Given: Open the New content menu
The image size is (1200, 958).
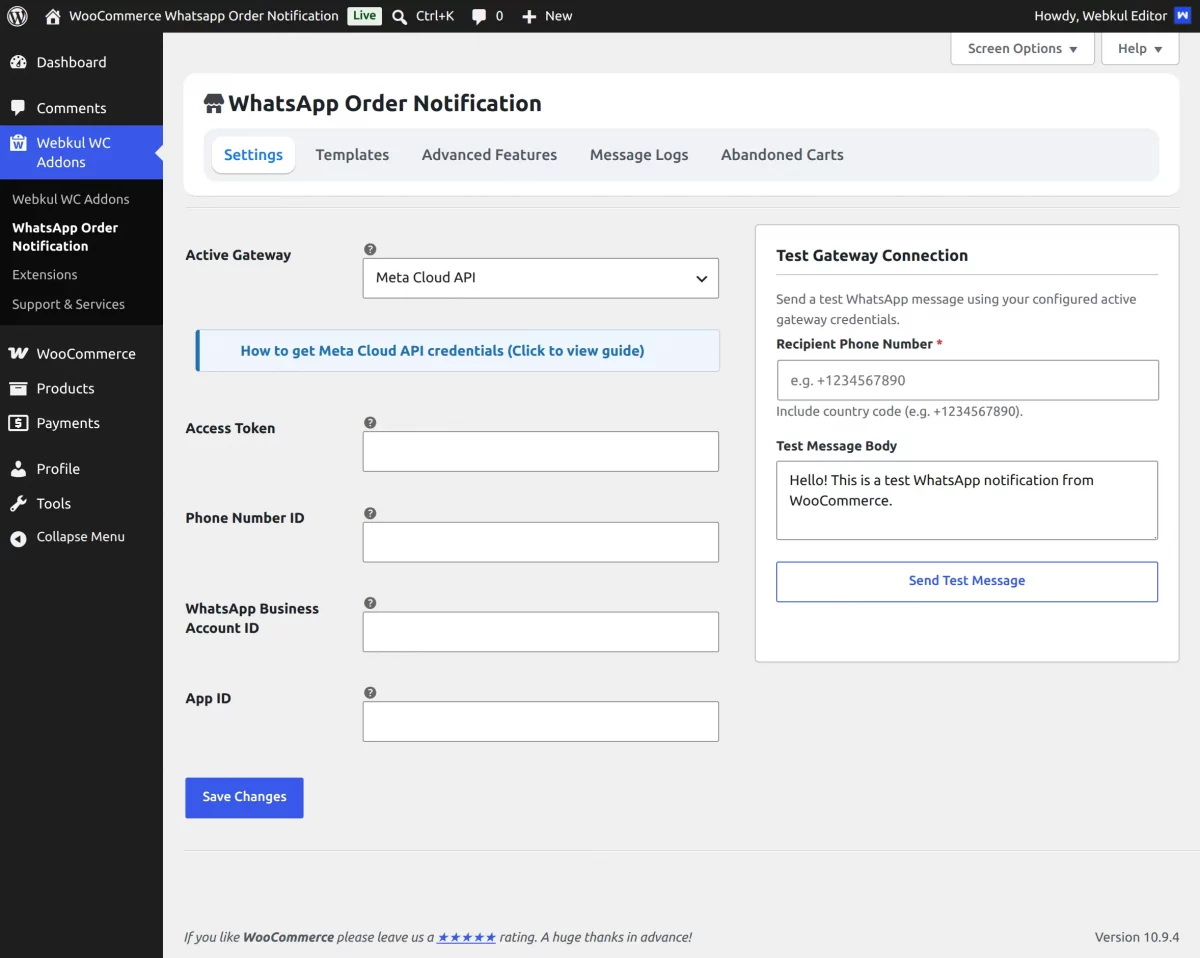Looking at the screenshot, I should (547, 16).
